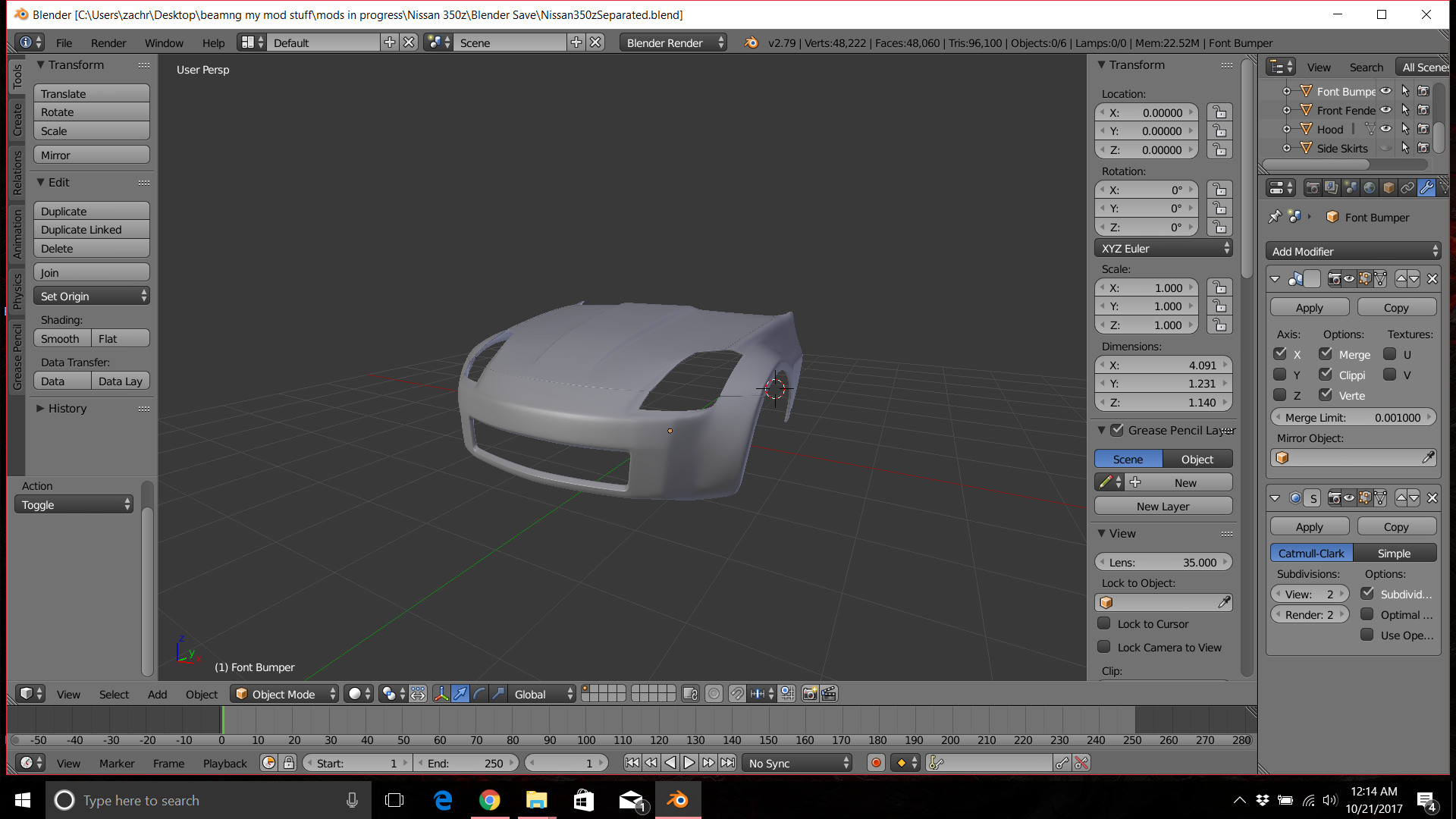Open the Render properties tab (camera icon)
Image resolution: width=1456 pixels, height=819 pixels.
(1313, 187)
